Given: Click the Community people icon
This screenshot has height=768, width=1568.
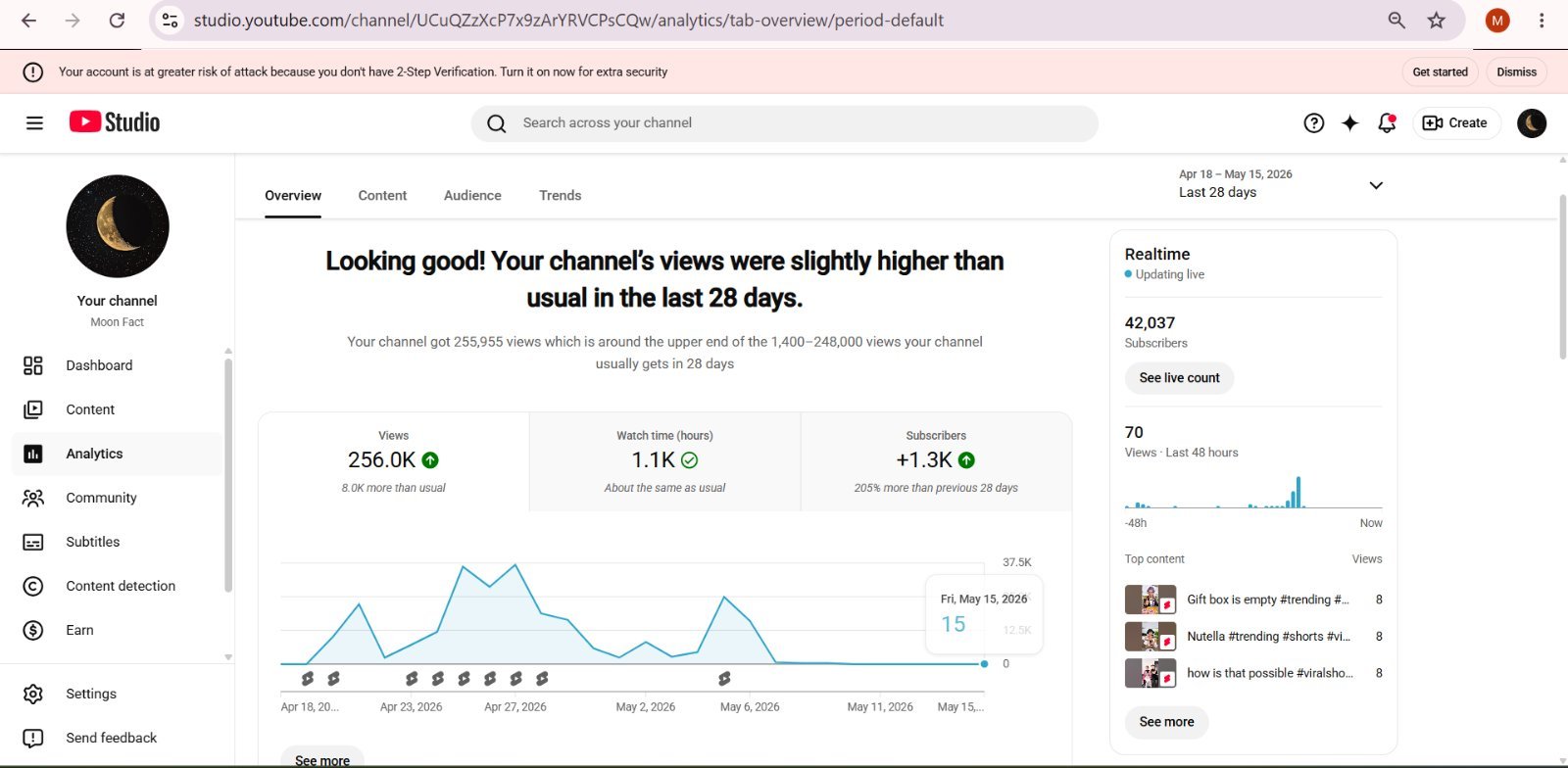Looking at the screenshot, I should coord(33,498).
